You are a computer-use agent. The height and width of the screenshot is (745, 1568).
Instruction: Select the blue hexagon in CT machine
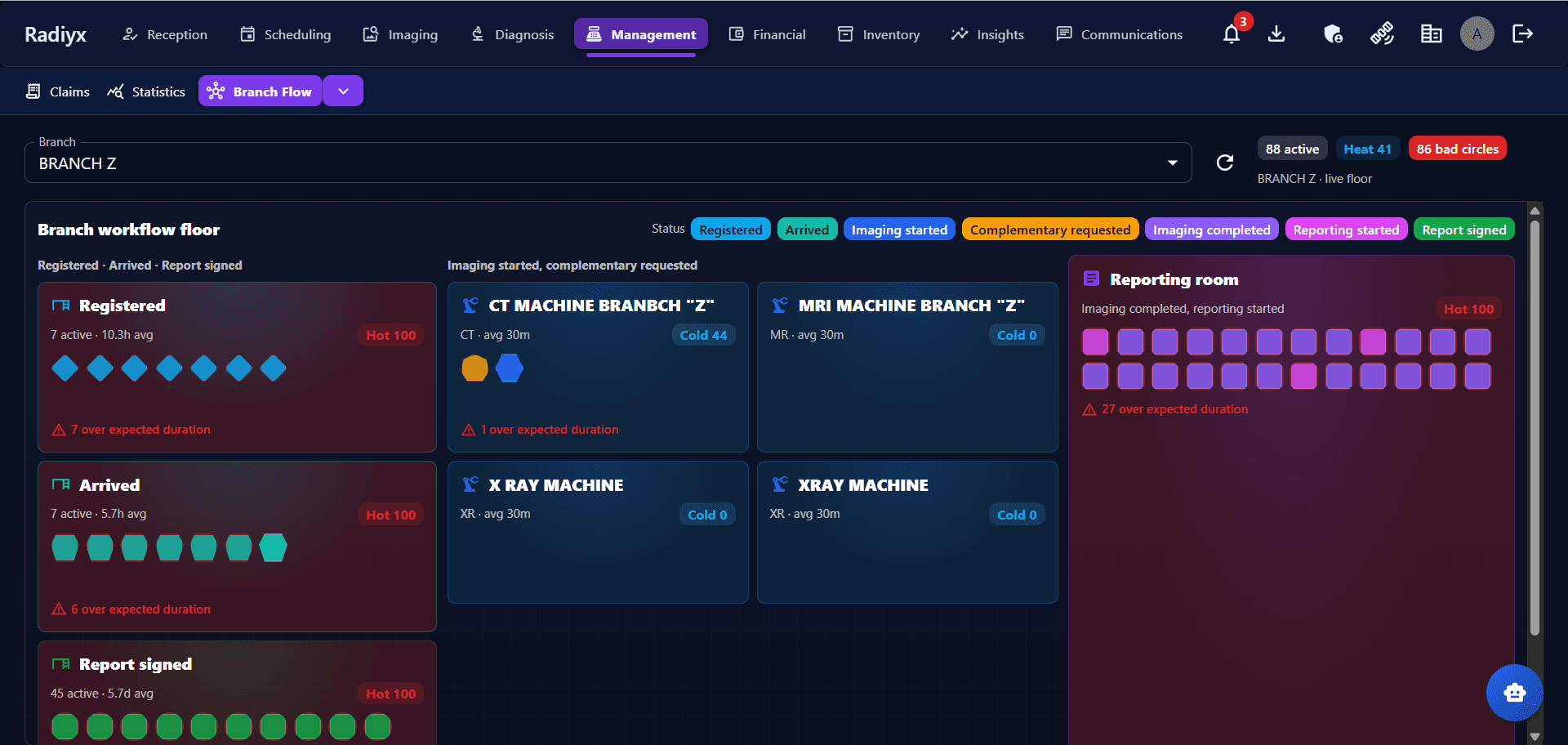509,368
